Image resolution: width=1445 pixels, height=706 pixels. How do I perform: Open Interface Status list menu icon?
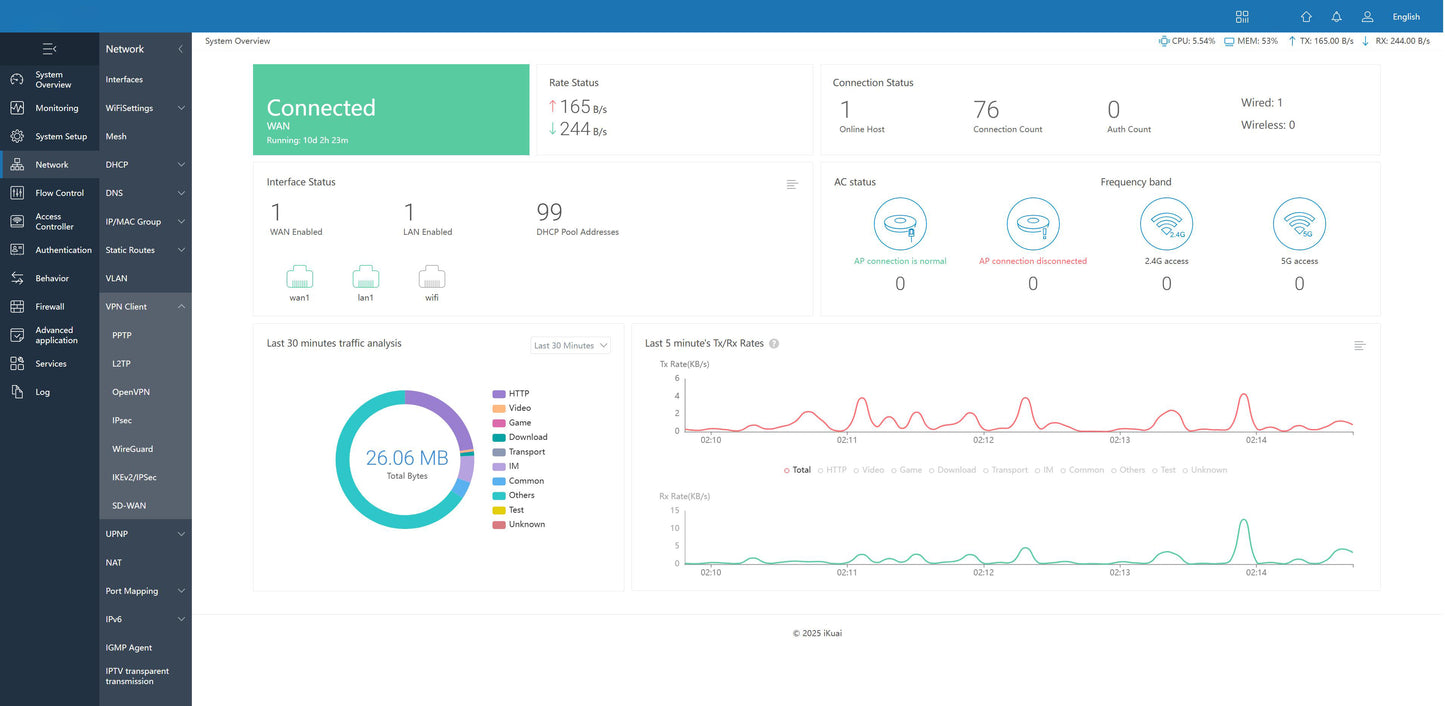[x=792, y=184]
